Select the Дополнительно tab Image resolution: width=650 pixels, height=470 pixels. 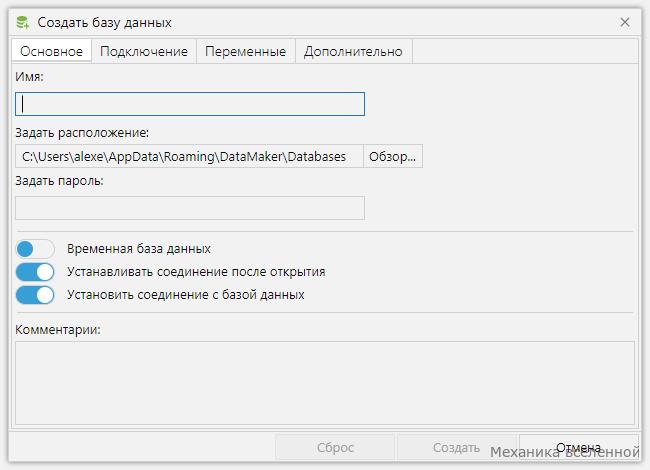point(353,51)
